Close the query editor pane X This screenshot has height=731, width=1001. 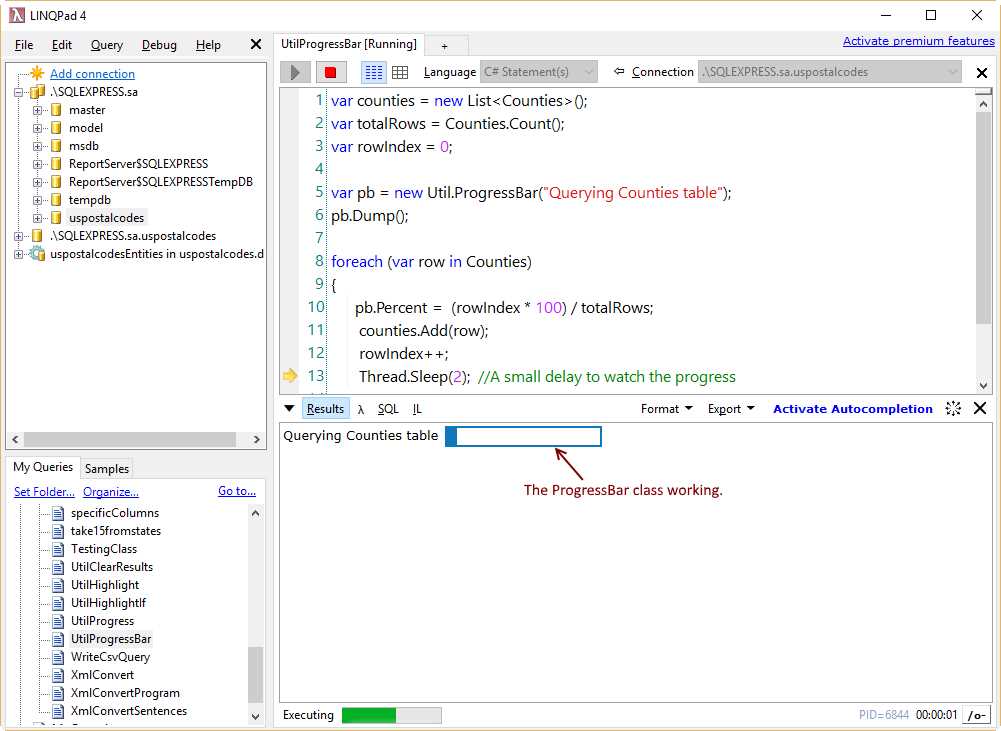click(982, 73)
